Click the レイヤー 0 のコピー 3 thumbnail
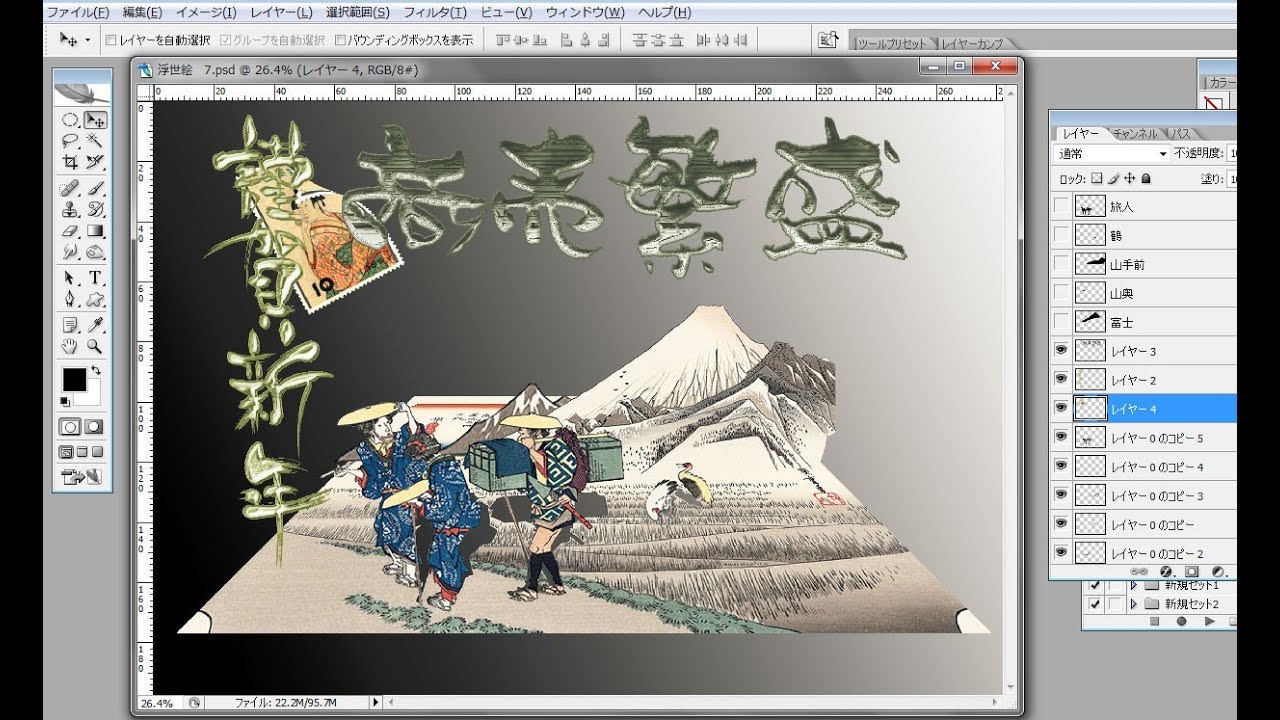The width and height of the screenshot is (1280, 720). pyautogui.click(x=1089, y=496)
